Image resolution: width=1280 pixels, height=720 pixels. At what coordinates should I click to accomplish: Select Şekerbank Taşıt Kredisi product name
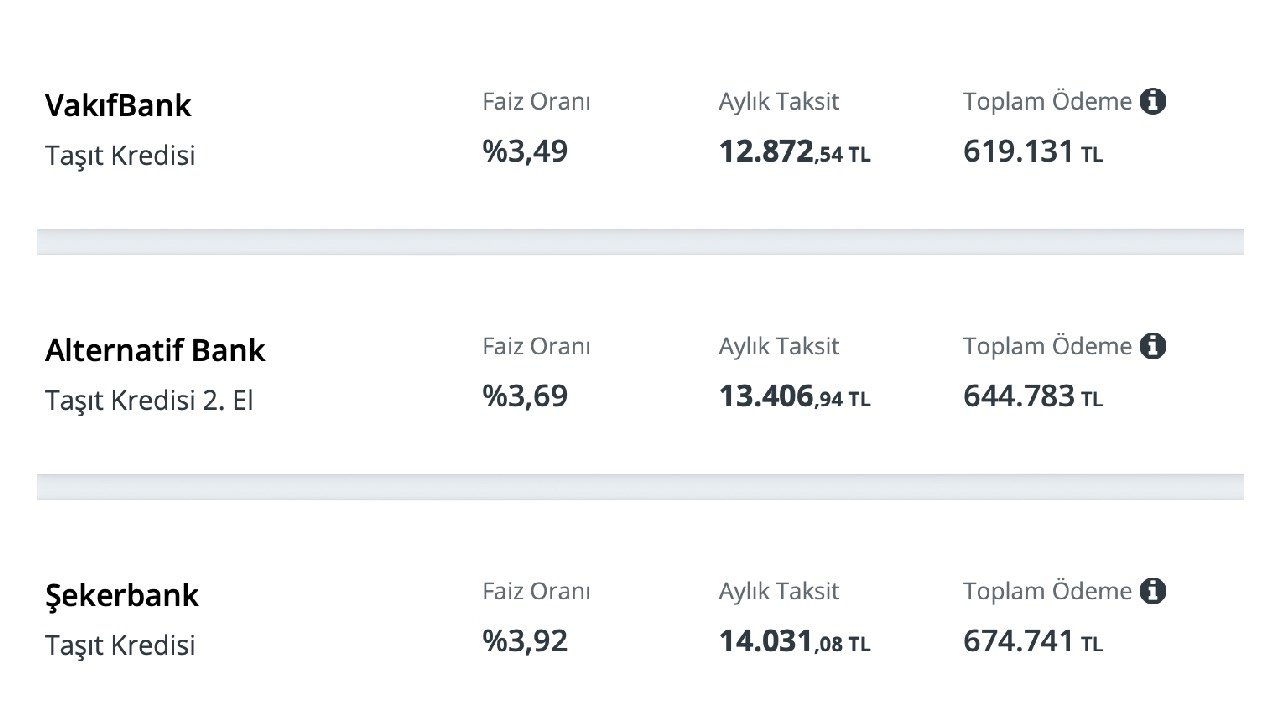pos(120,646)
